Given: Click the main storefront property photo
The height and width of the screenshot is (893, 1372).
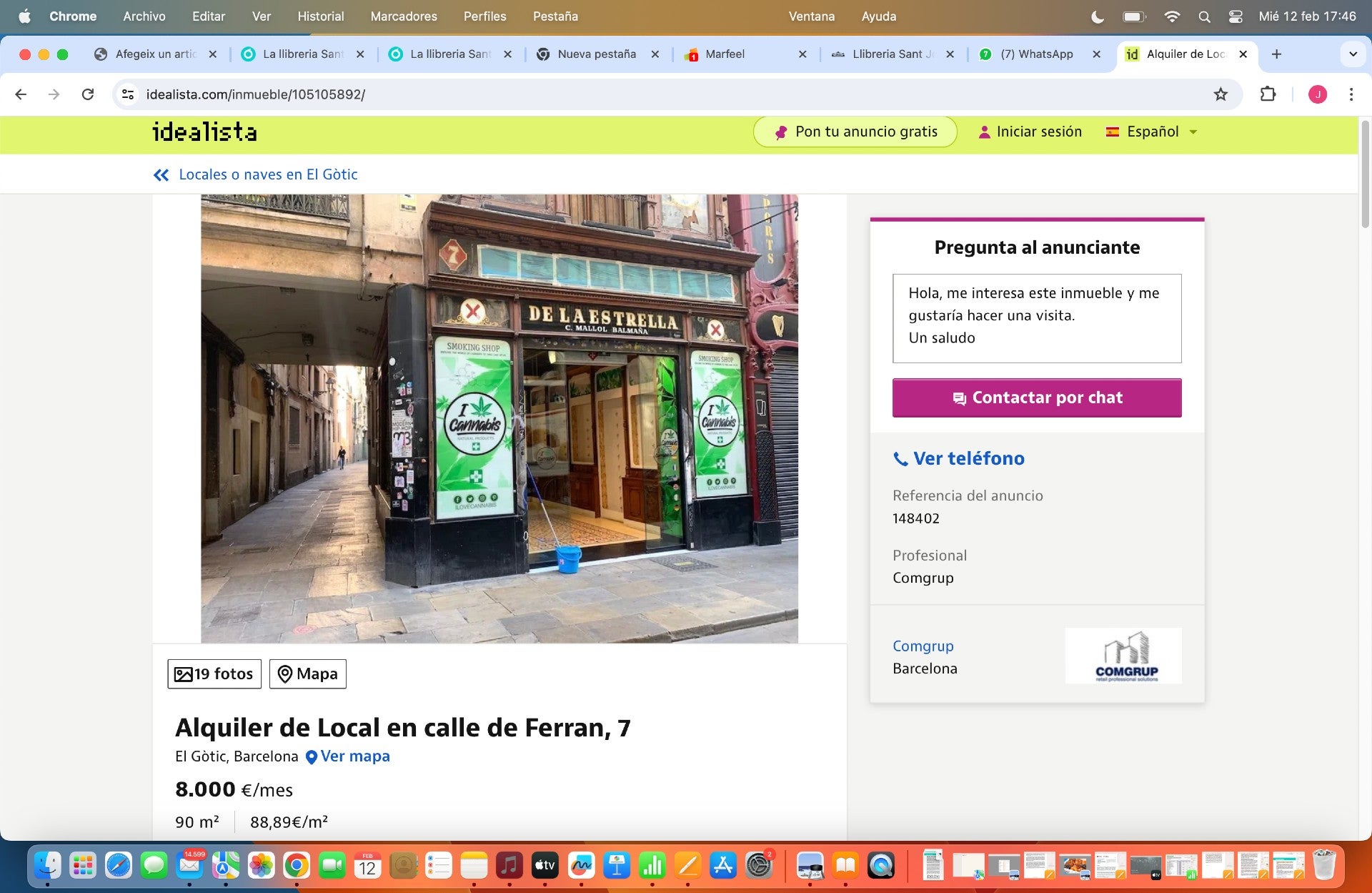Looking at the screenshot, I should click(499, 418).
